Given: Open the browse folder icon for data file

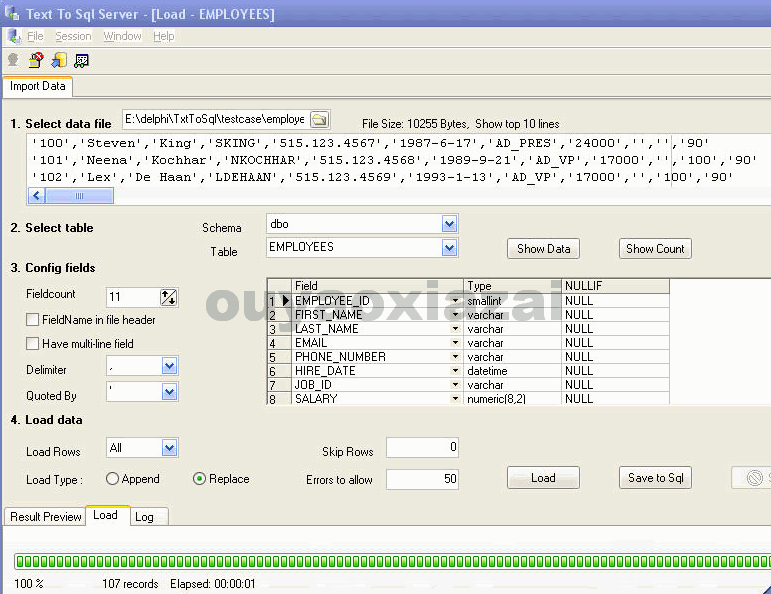Looking at the screenshot, I should [x=320, y=119].
